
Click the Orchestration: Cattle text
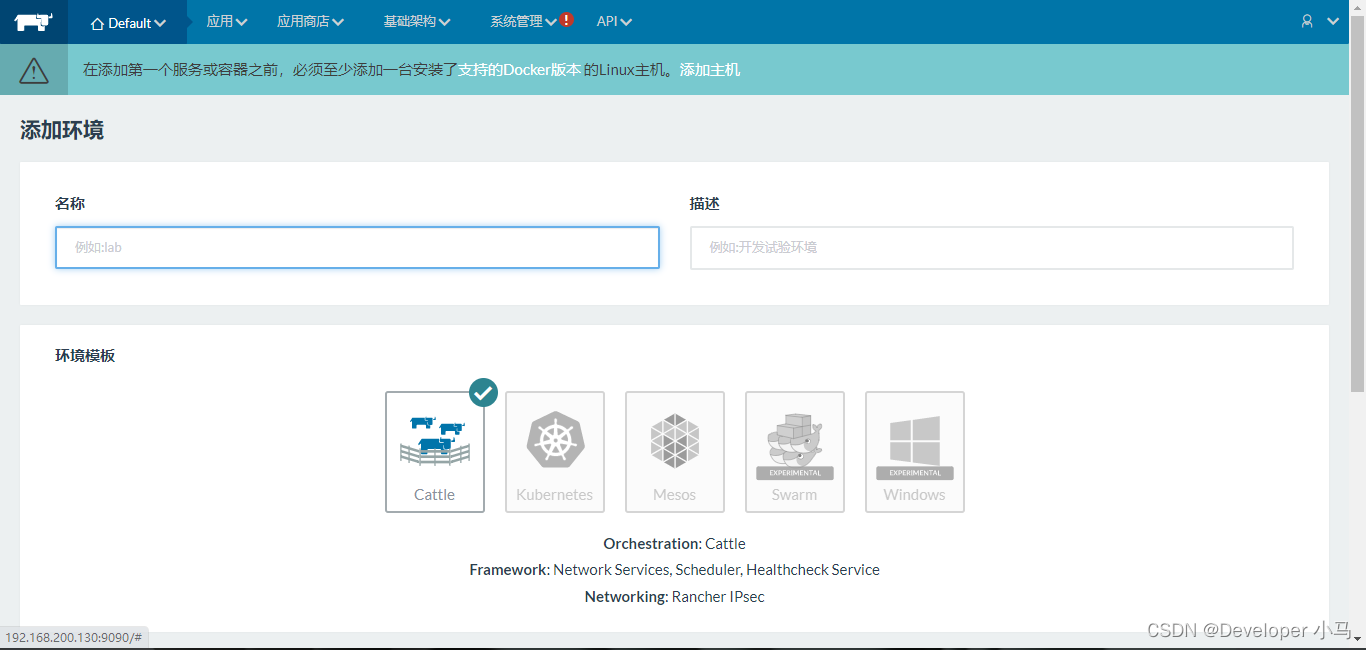tap(675, 544)
